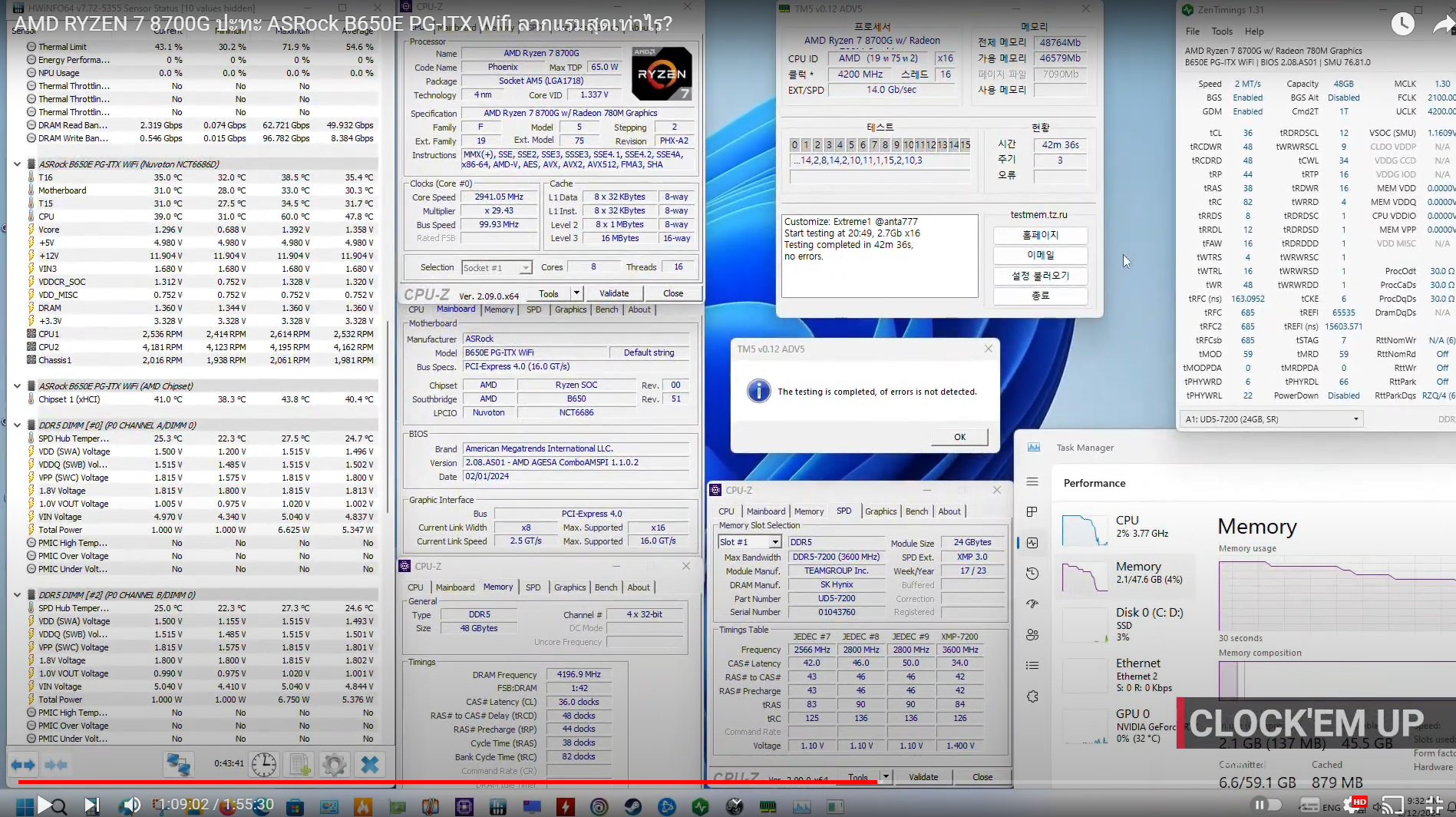Click the TM5 홈페이지 button
The height and width of the screenshot is (817, 1456).
pos(1040,235)
